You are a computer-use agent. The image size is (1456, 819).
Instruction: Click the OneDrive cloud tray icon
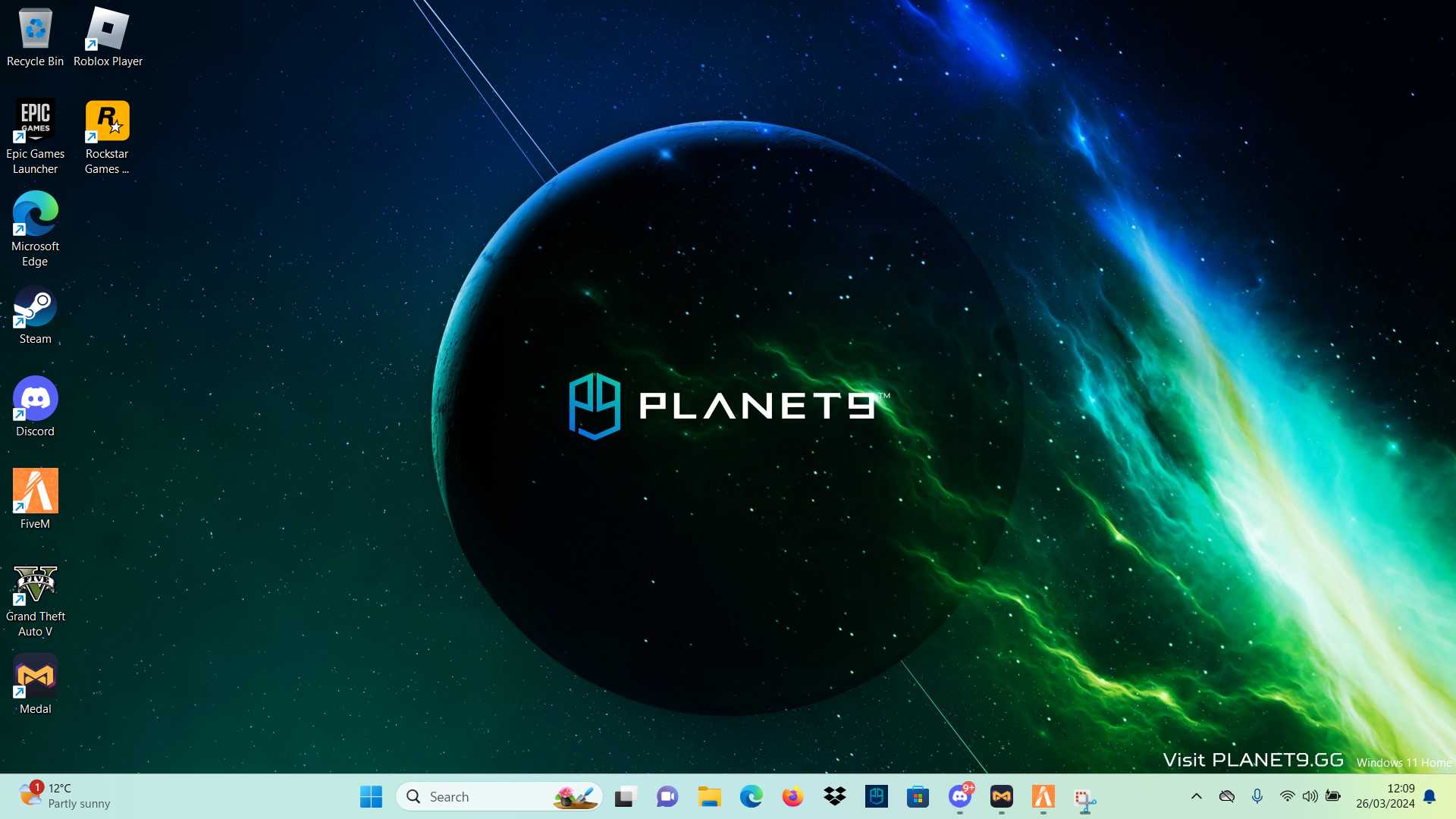tap(1227, 796)
